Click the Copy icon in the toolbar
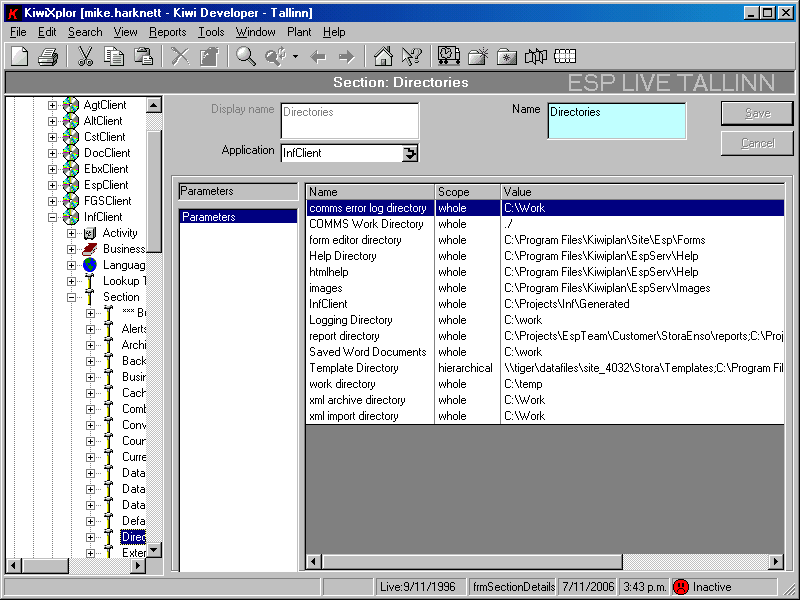The image size is (800, 600). [x=114, y=56]
